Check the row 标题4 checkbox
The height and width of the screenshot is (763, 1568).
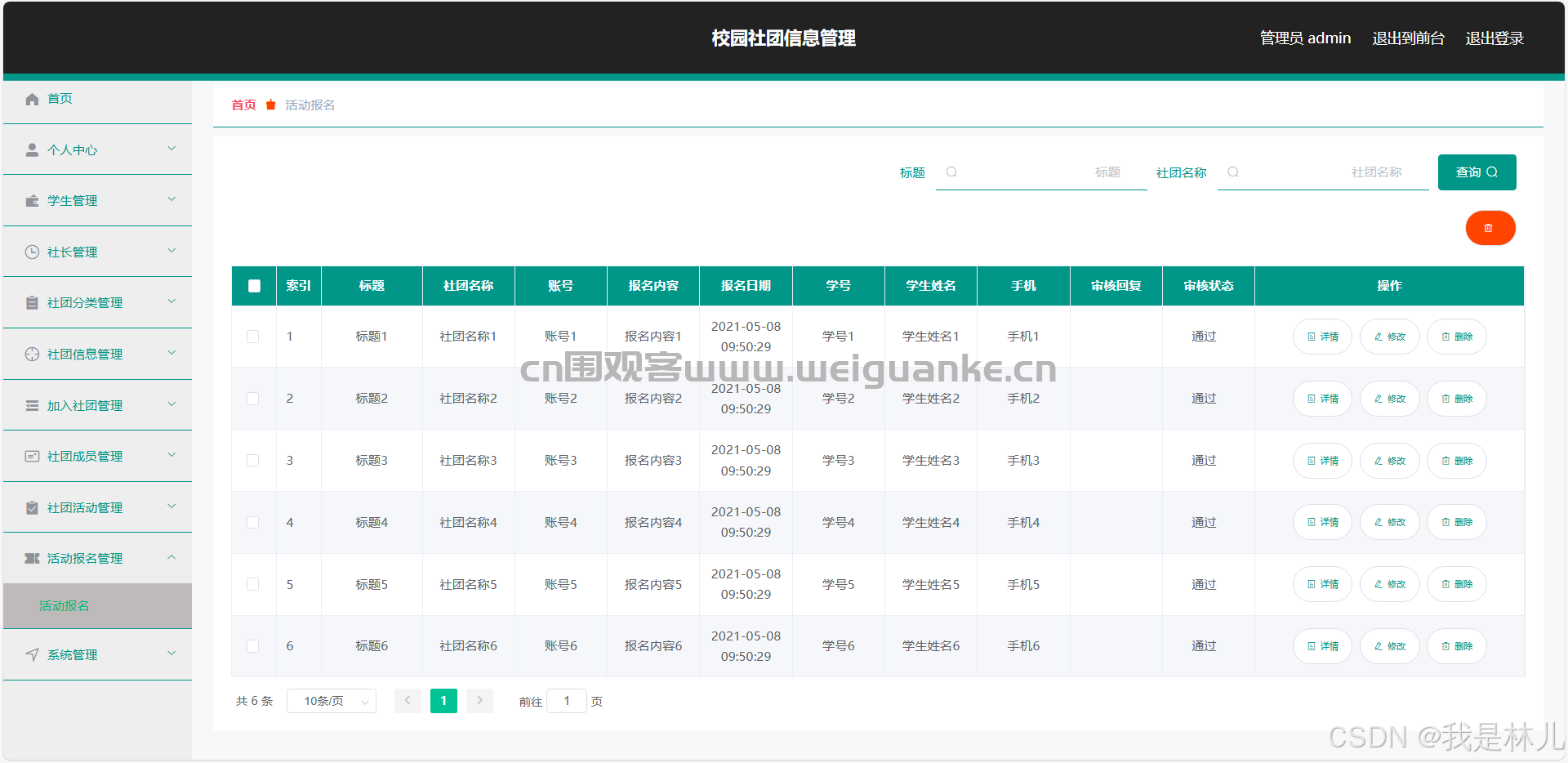[x=253, y=522]
